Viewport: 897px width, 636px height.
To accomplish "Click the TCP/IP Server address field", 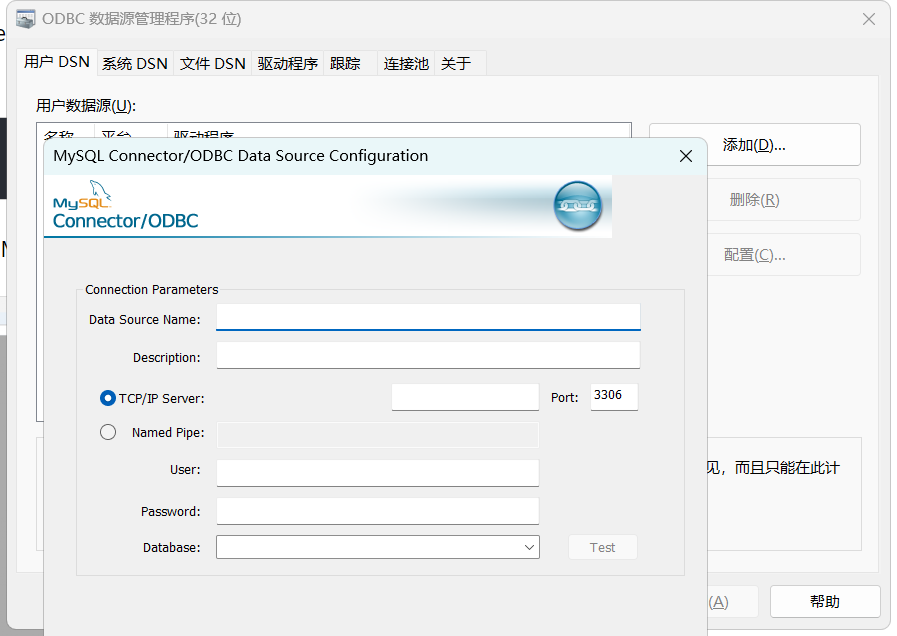I will (465, 397).
